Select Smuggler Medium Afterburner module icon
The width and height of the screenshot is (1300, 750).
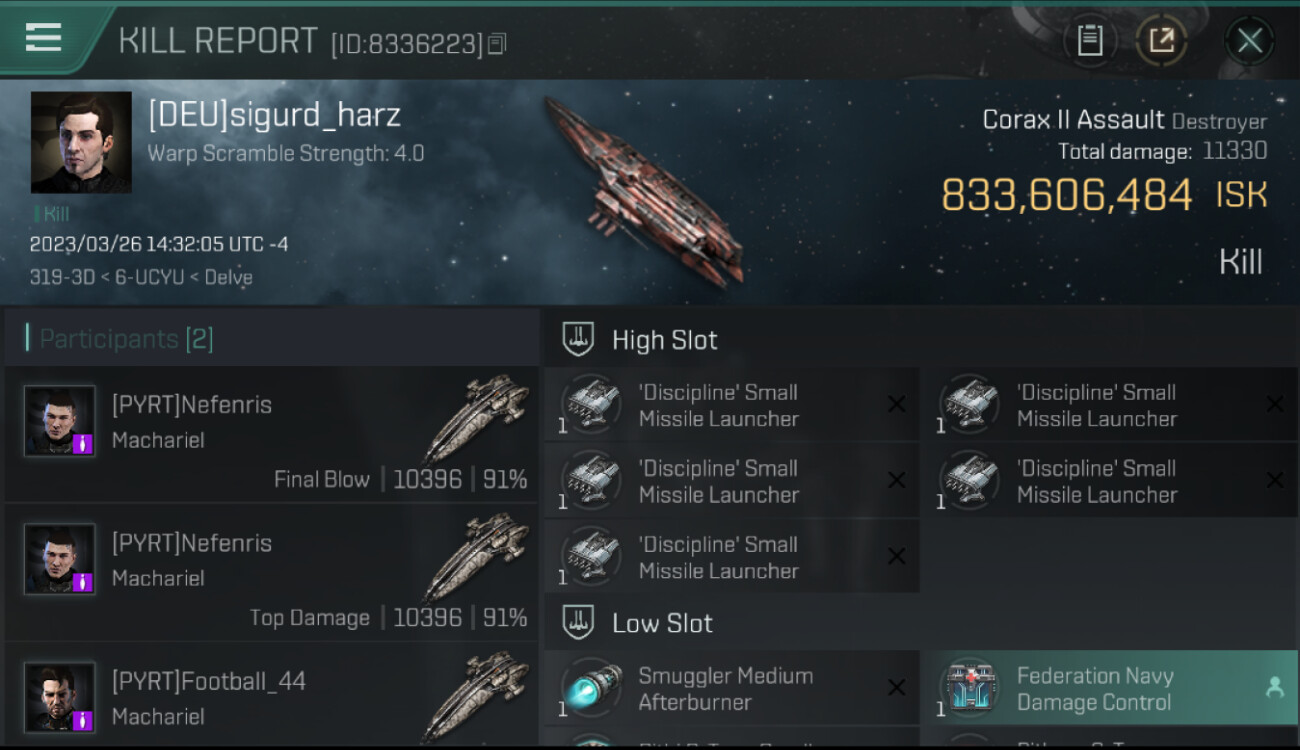tap(590, 689)
